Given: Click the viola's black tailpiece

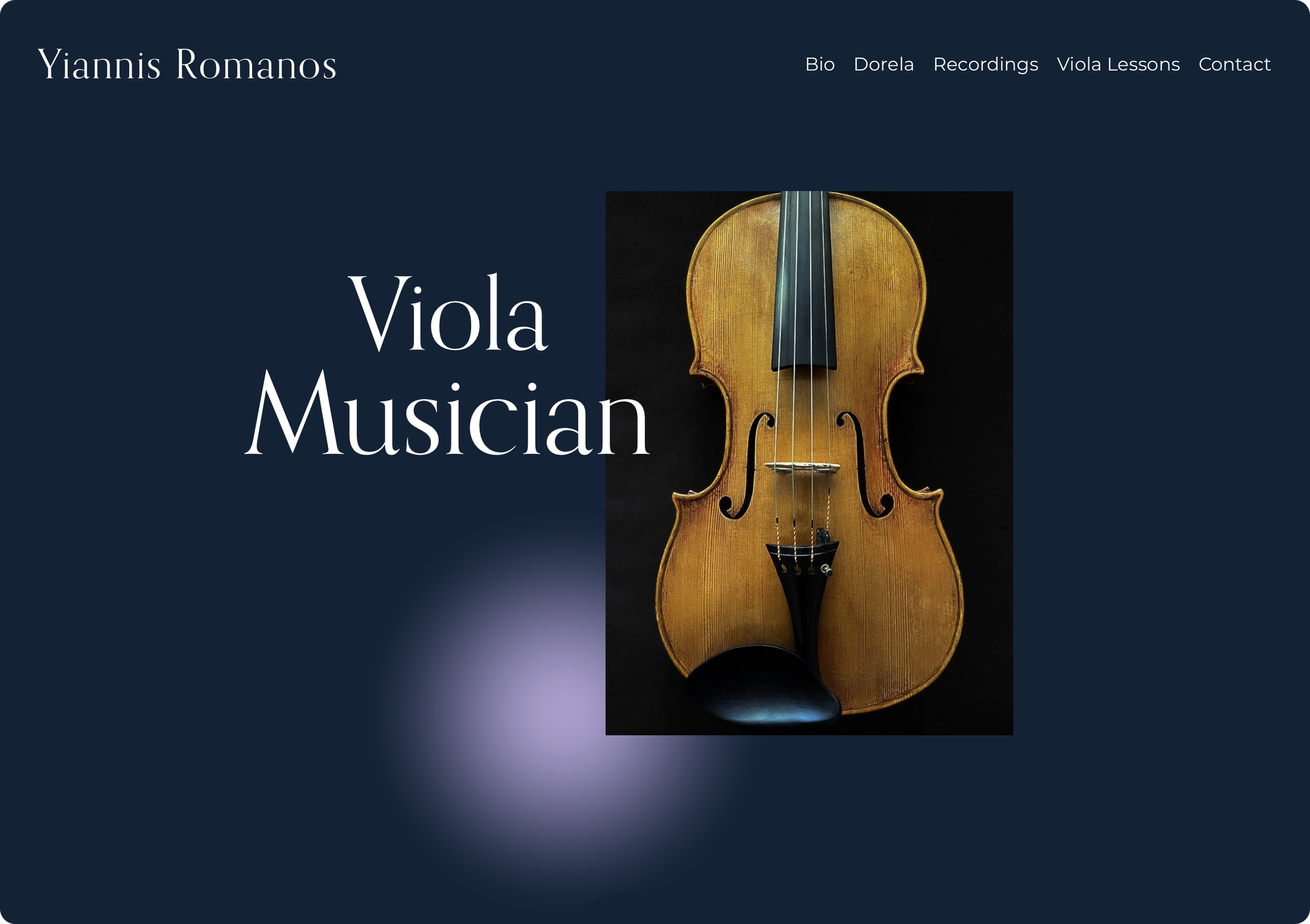Looking at the screenshot, I should coord(802,588).
